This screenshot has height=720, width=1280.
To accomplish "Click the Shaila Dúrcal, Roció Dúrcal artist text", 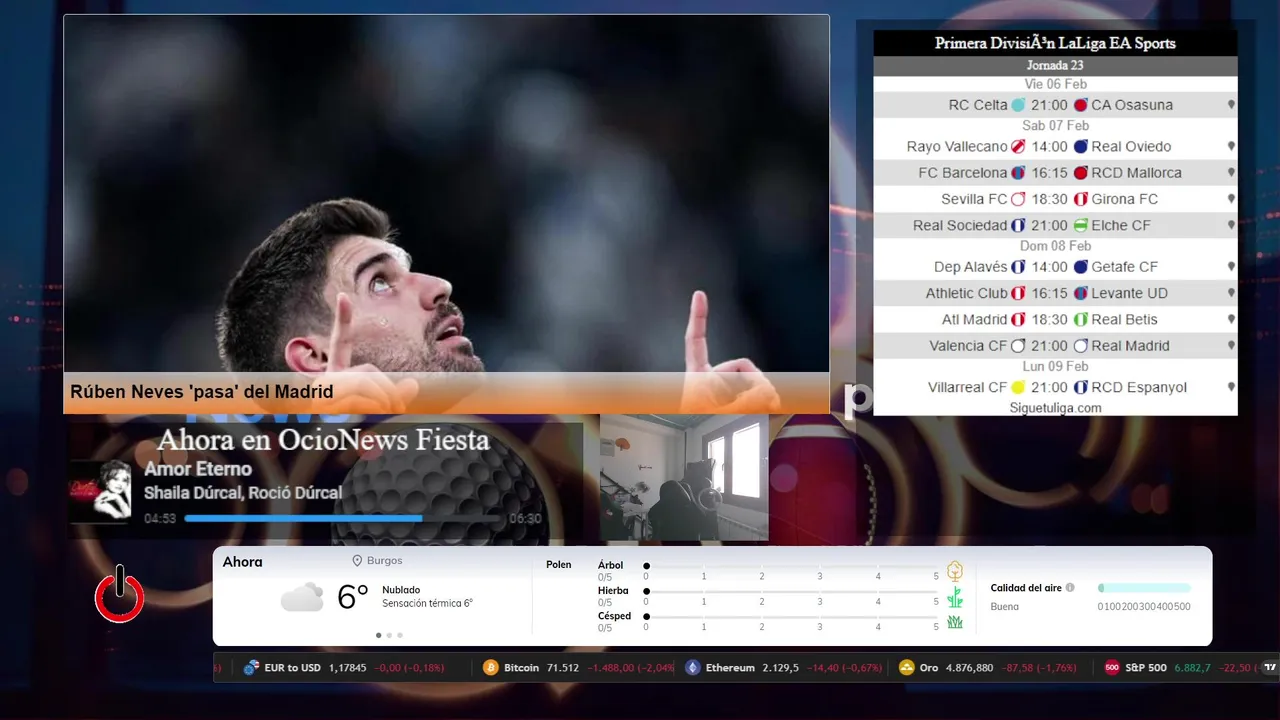I will click(x=243, y=493).
